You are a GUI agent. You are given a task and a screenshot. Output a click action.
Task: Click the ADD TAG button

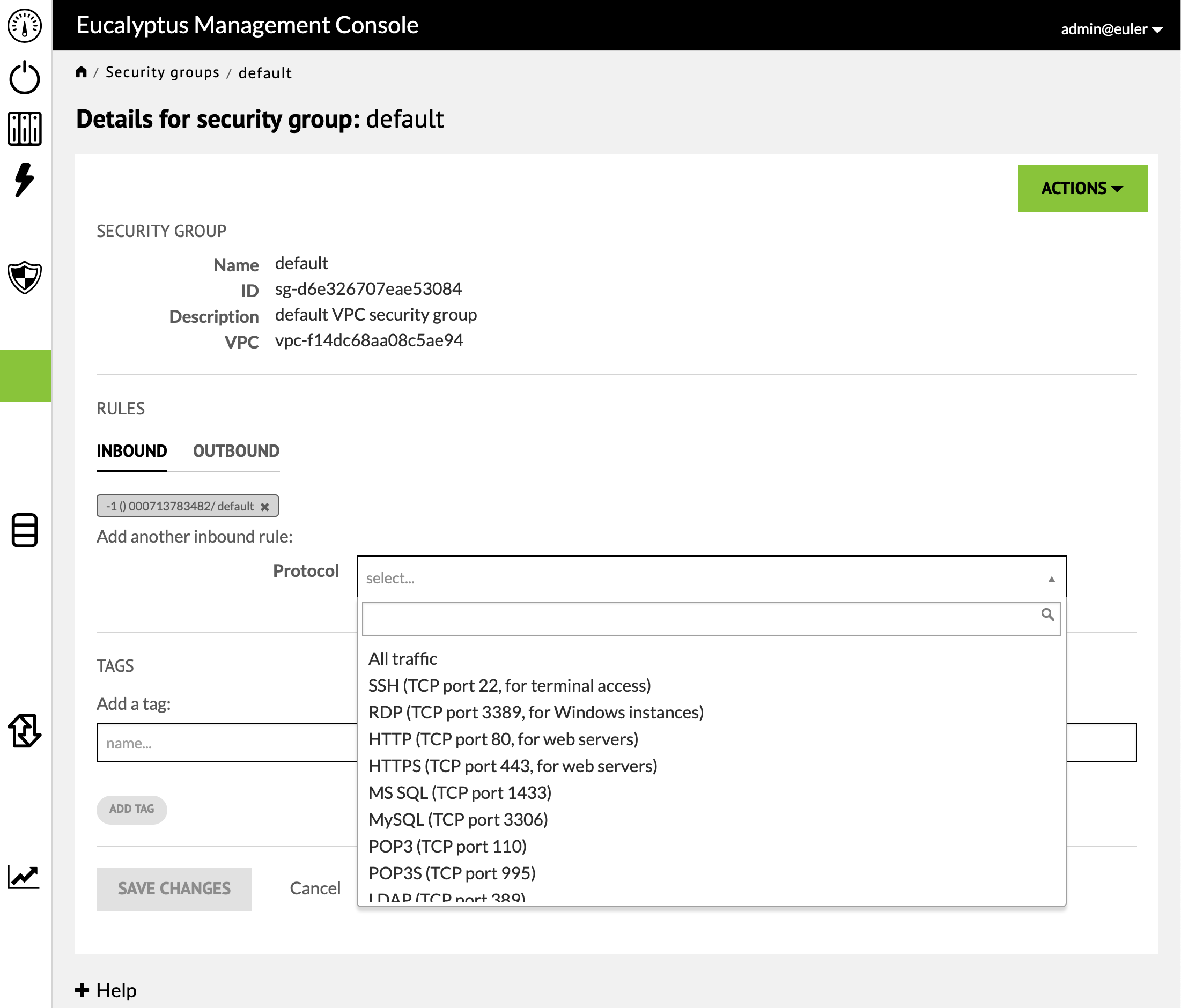pyautogui.click(x=131, y=810)
